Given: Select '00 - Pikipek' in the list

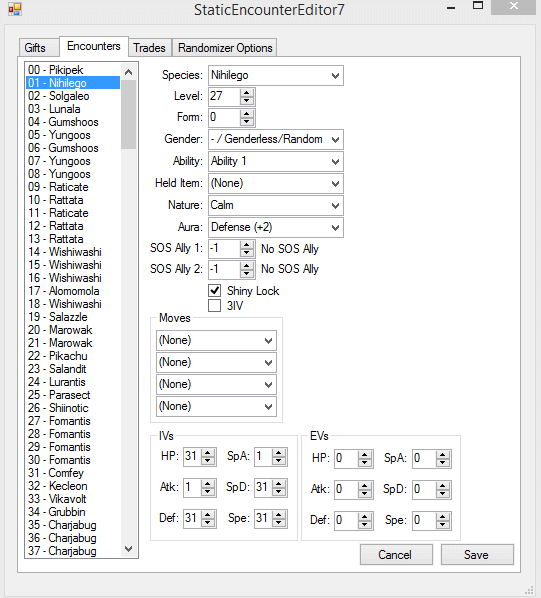Looking at the screenshot, I should (x=56, y=70).
